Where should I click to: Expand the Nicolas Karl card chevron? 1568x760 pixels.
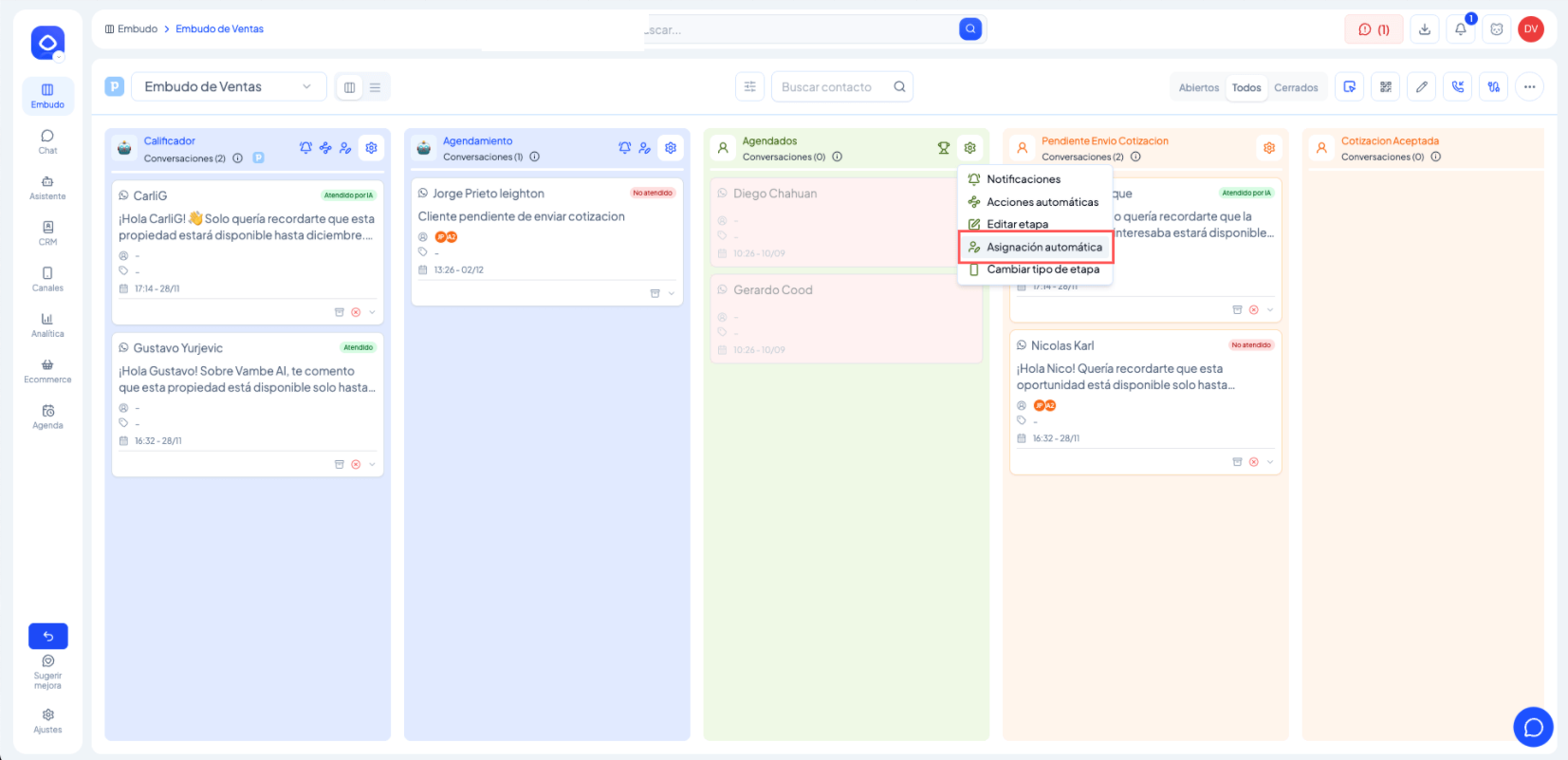[1270, 462]
